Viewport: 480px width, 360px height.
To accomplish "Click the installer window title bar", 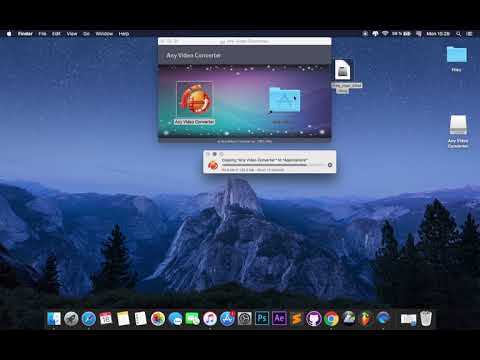I will 245,41.
